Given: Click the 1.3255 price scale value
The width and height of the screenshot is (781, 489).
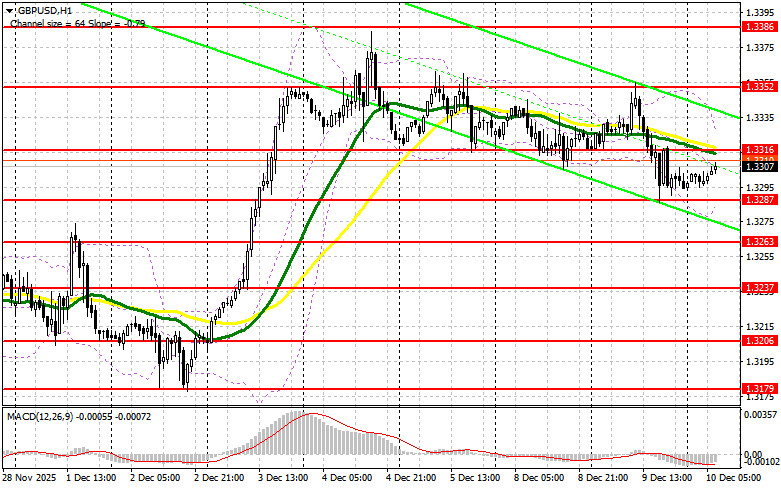Looking at the screenshot, I should click(x=760, y=256).
